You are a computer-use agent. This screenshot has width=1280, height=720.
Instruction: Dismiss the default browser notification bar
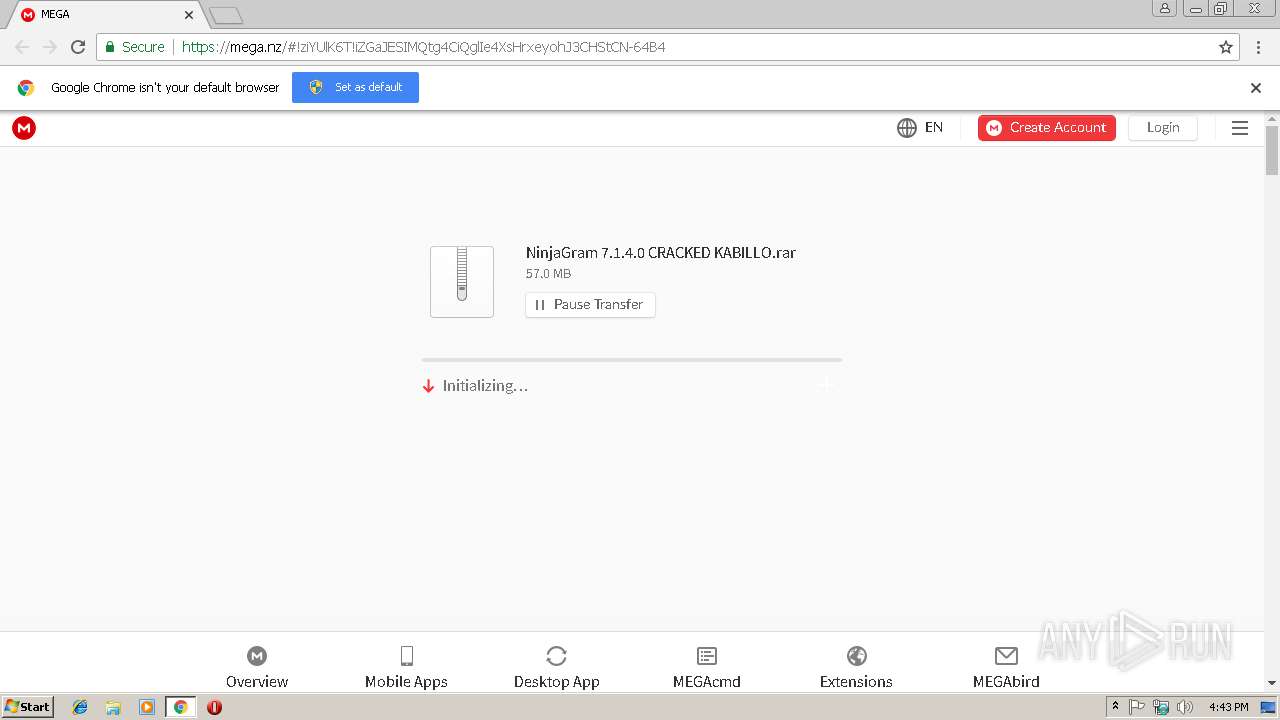pyautogui.click(x=1256, y=88)
